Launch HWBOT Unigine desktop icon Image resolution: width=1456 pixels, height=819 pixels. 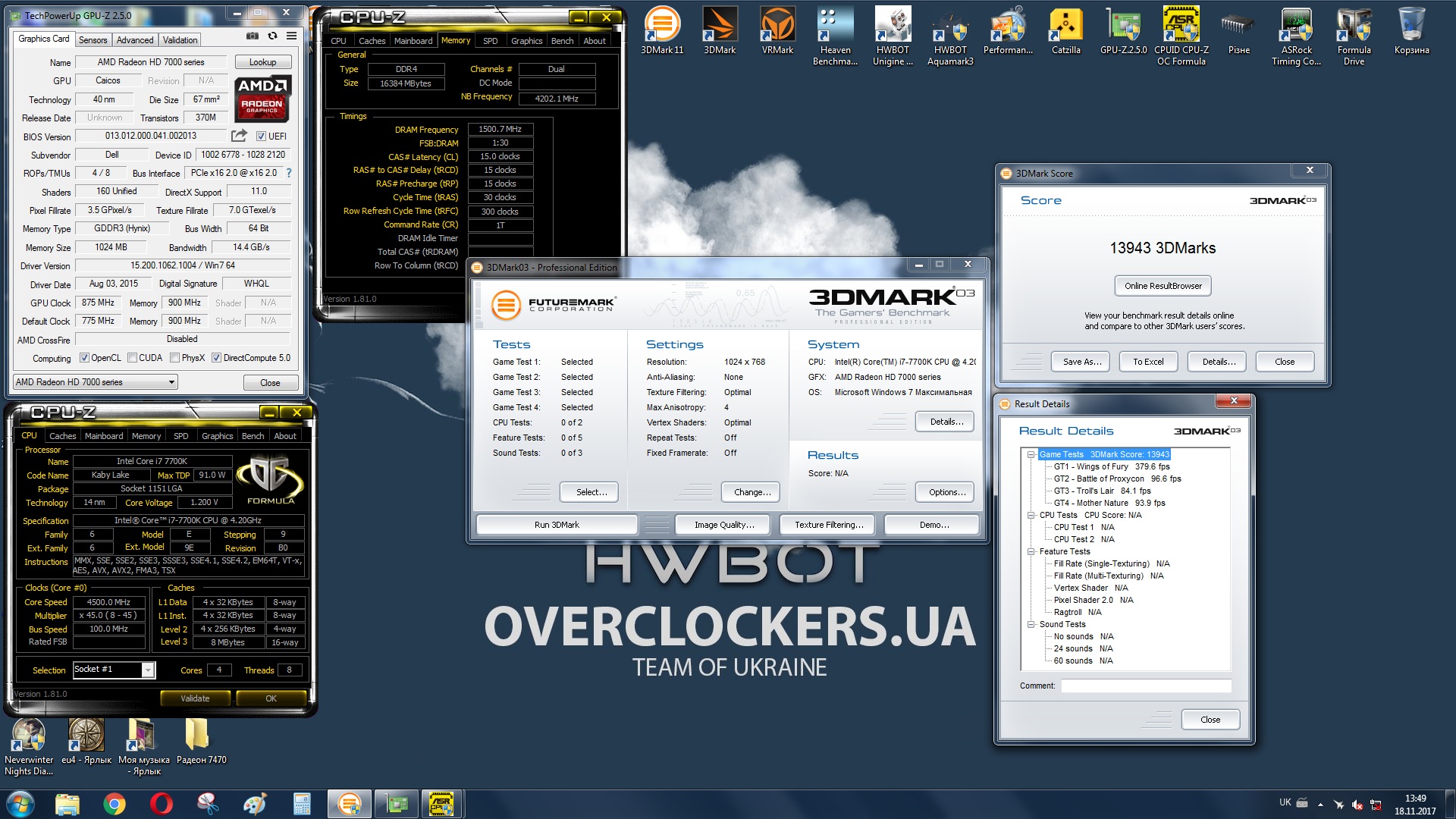(893, 36)
